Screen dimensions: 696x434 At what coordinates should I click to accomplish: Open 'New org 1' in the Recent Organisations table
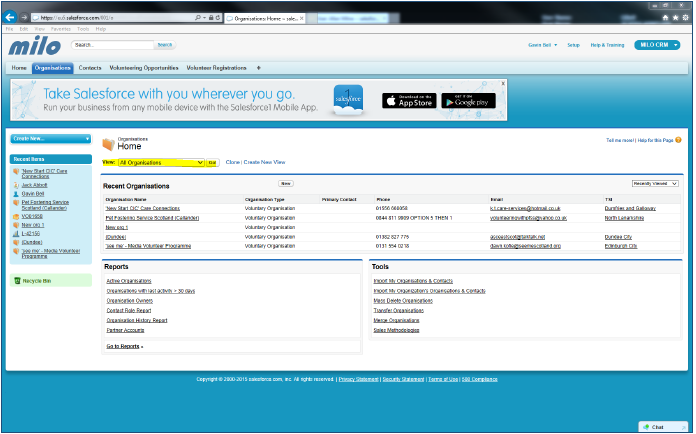click(117, 227)
